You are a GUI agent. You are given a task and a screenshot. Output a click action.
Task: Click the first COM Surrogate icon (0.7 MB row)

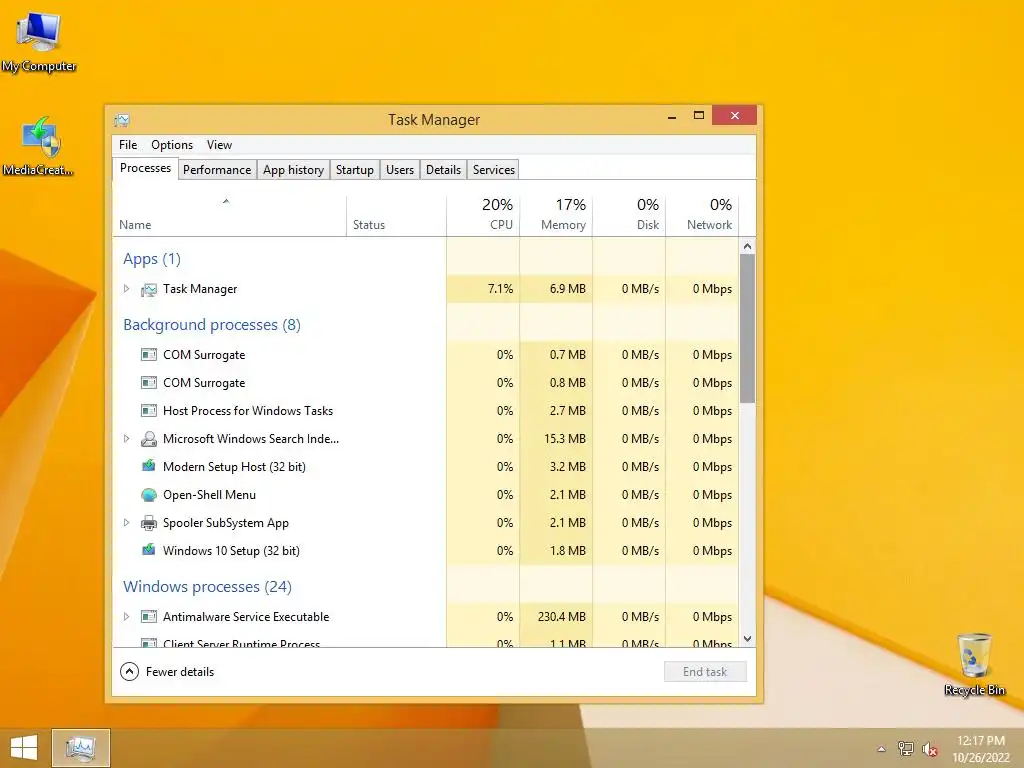click(149, 355)
